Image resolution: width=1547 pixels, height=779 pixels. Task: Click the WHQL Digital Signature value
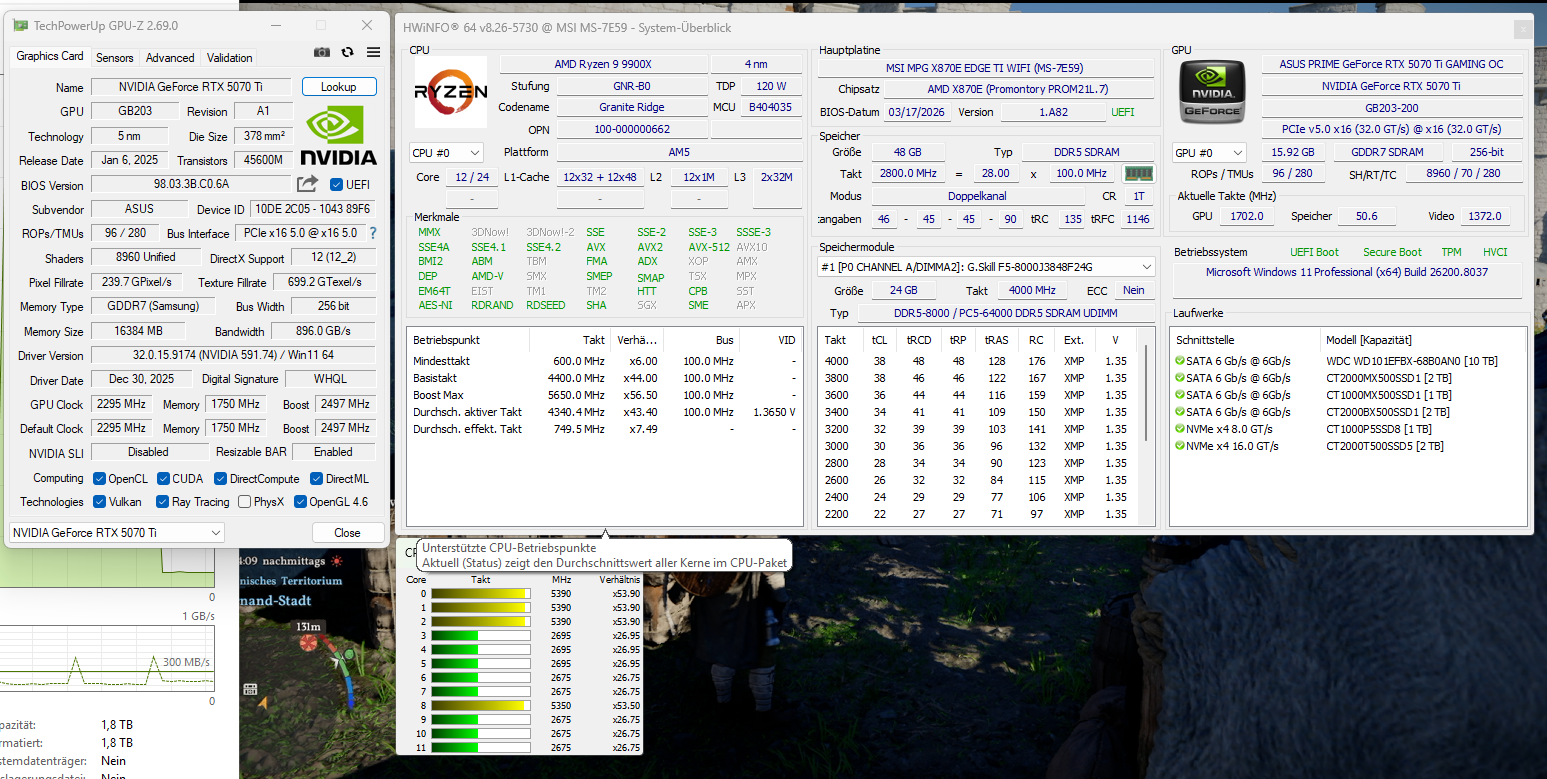(328, 379)
